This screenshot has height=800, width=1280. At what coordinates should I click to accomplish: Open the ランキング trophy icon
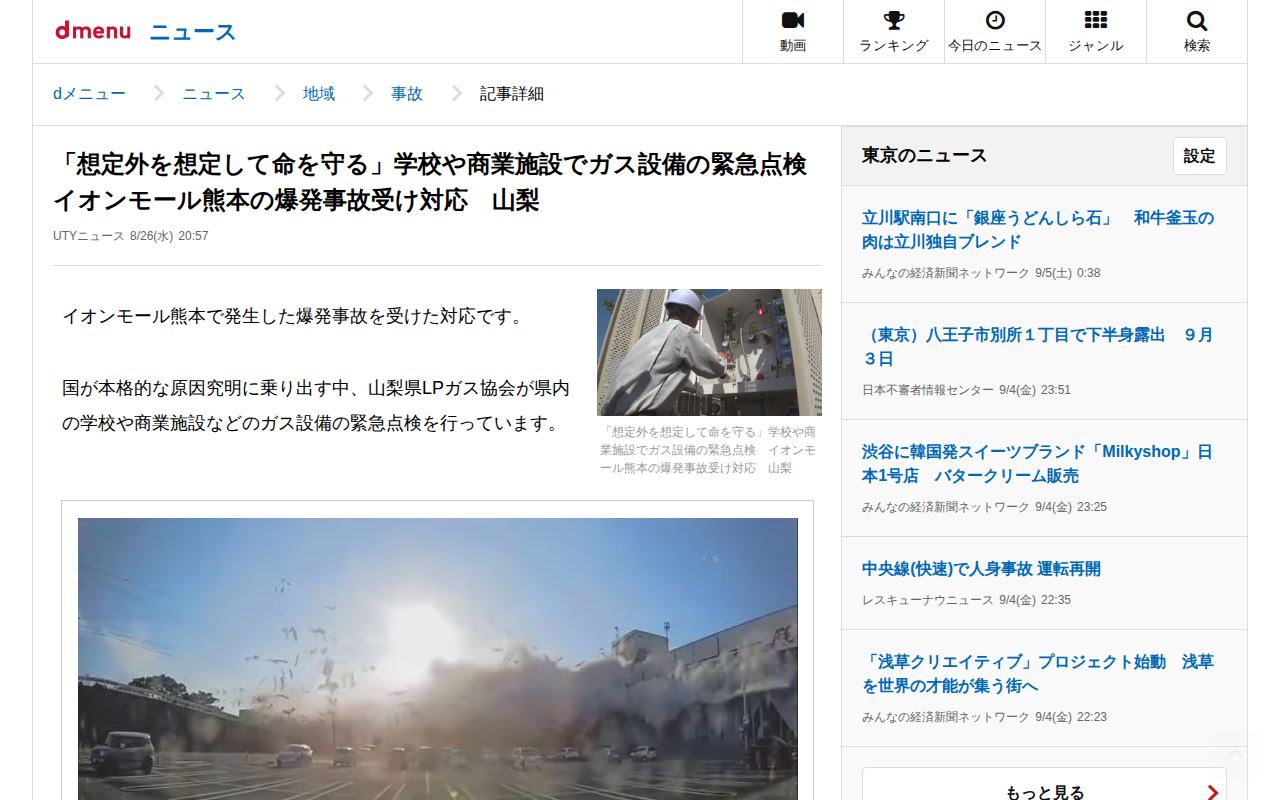tap(894, 20)
